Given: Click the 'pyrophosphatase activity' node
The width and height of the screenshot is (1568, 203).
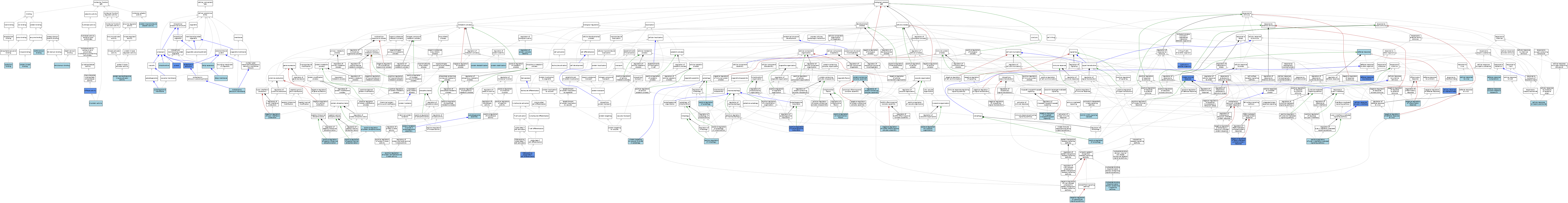Looking at the screenshot, I should pos(88,65).
